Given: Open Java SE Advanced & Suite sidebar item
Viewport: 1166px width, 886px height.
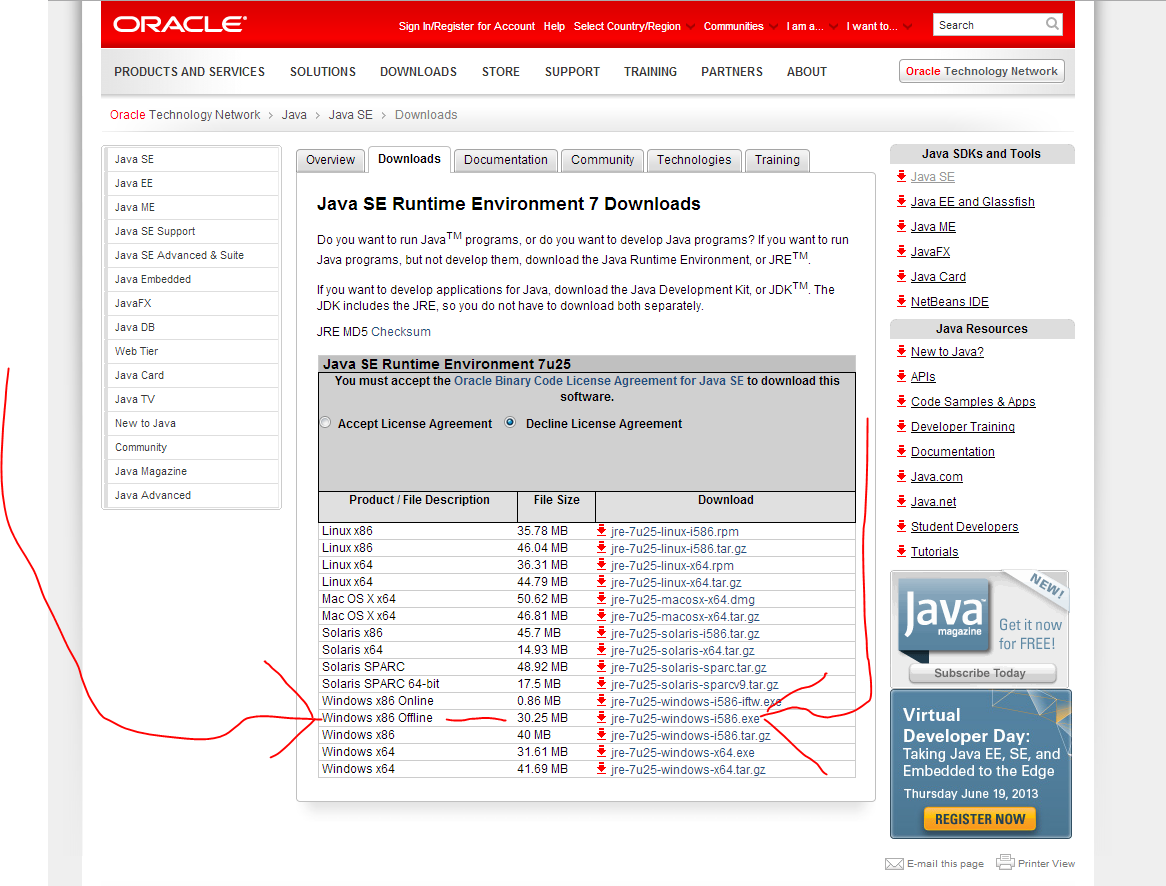Looking at the screenshot, I should coord(192,255).
